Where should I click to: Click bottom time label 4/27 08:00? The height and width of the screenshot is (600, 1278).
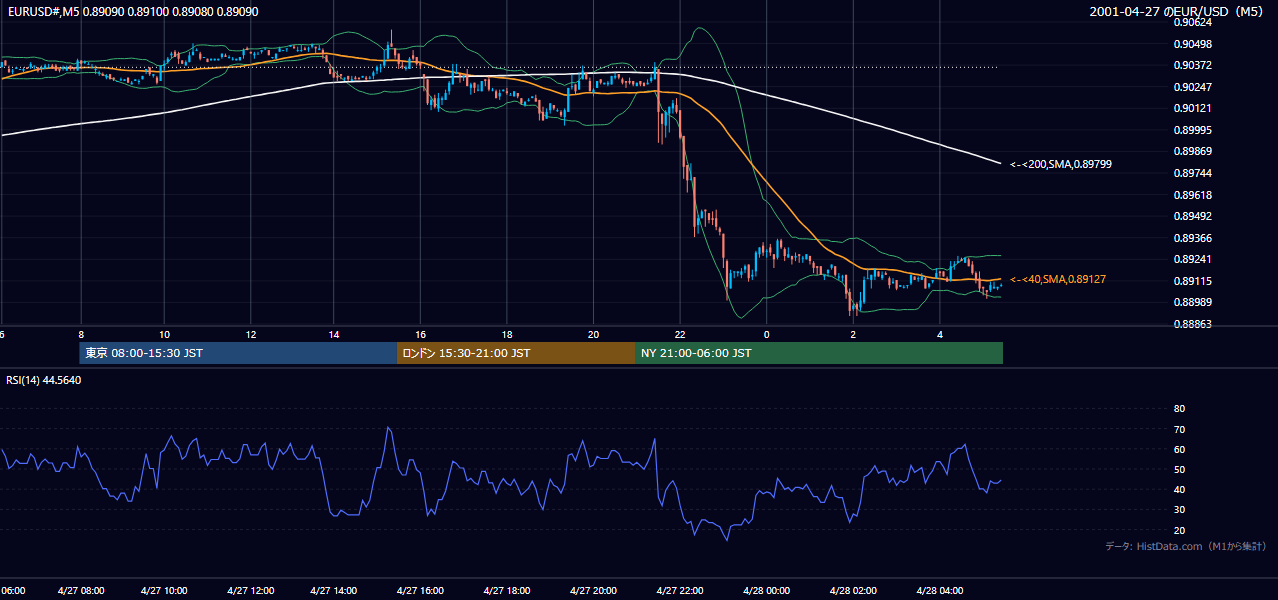pos(80,590)
